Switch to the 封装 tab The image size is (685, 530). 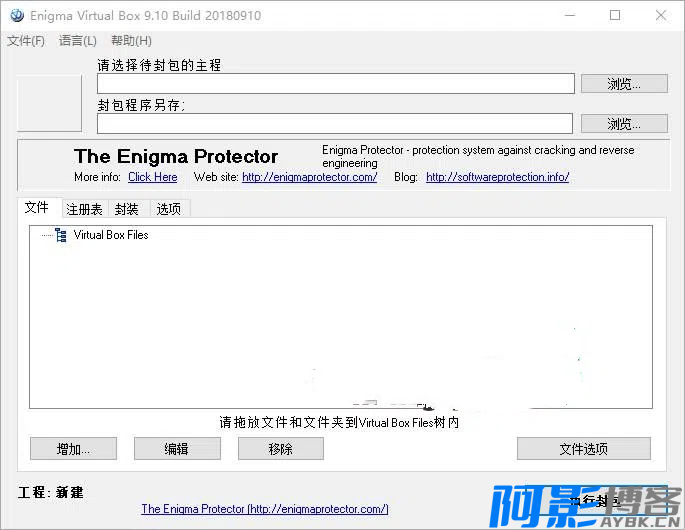point(127,209)
